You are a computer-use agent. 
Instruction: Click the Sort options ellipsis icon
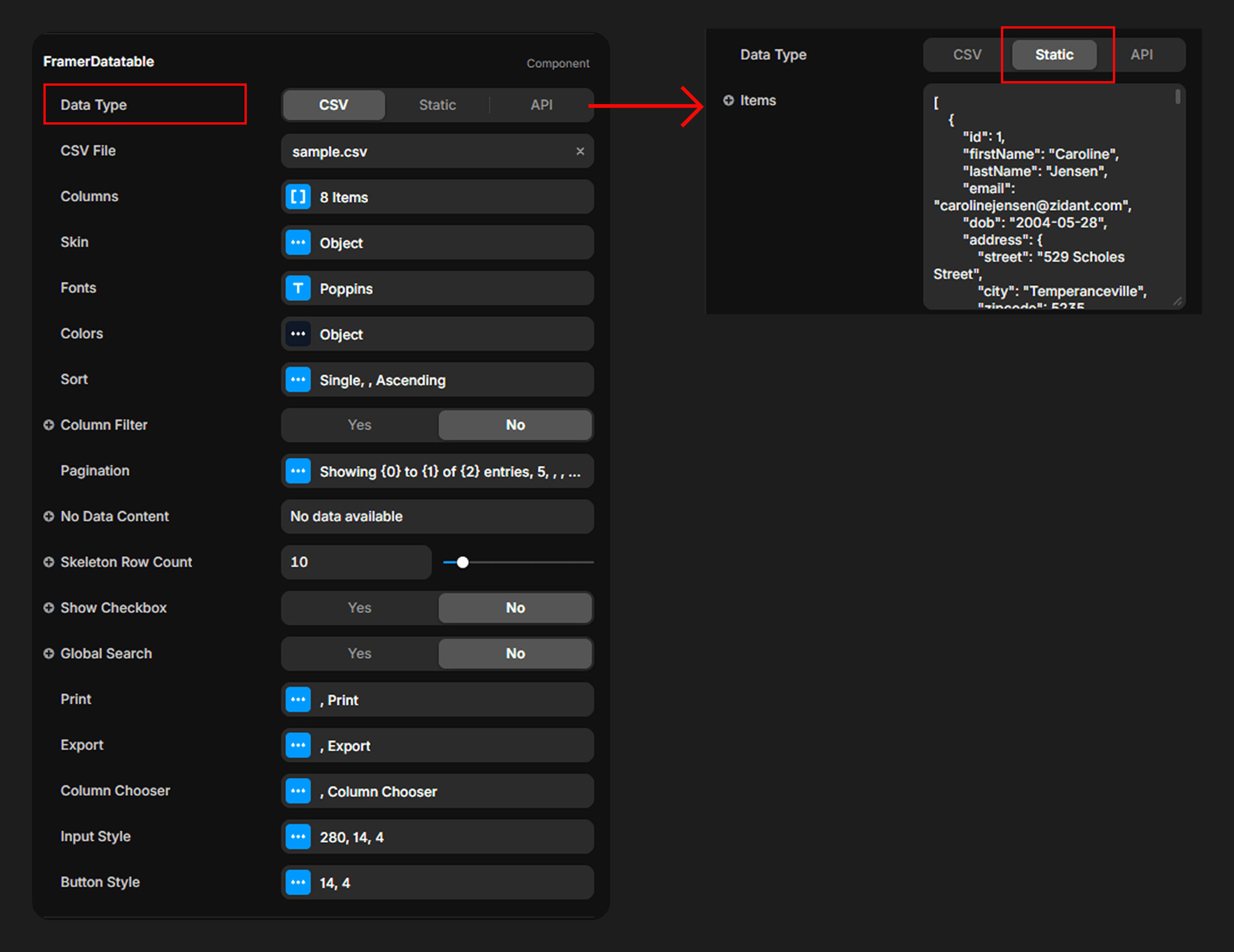(x=298, y=380)
